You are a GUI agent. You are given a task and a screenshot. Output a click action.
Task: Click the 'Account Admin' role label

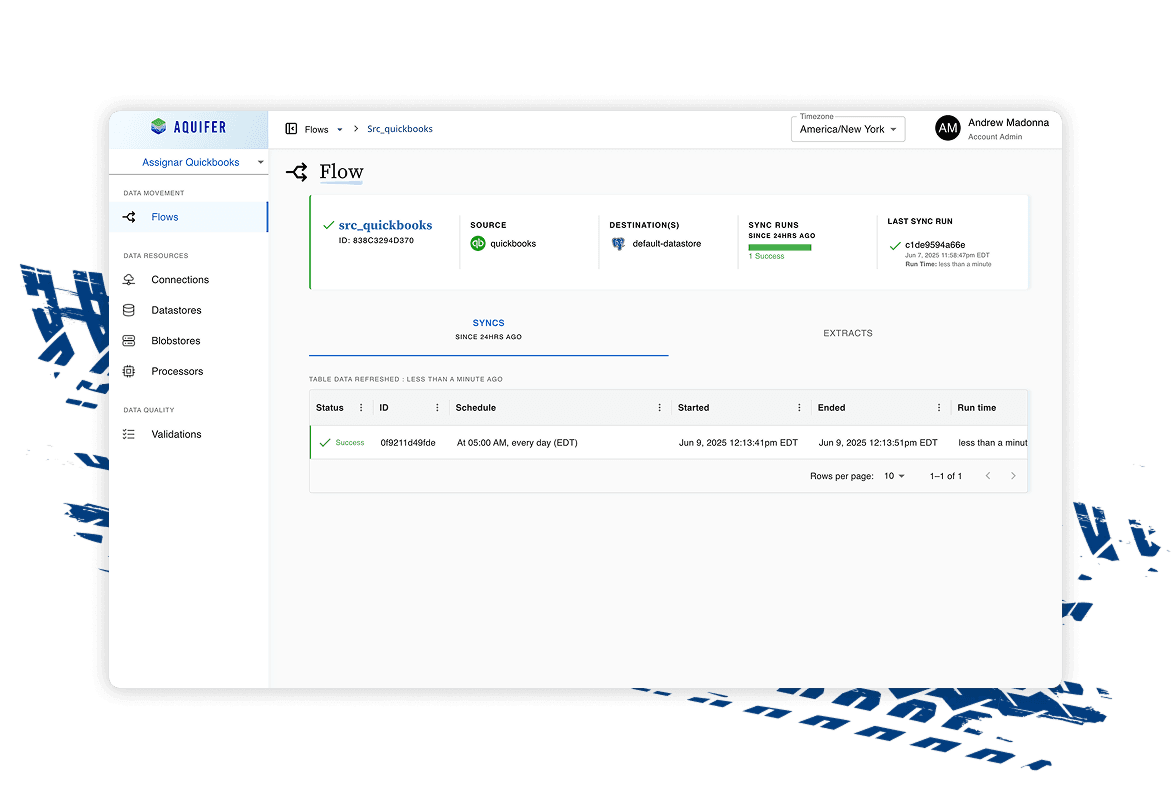(x=995, y=137)
